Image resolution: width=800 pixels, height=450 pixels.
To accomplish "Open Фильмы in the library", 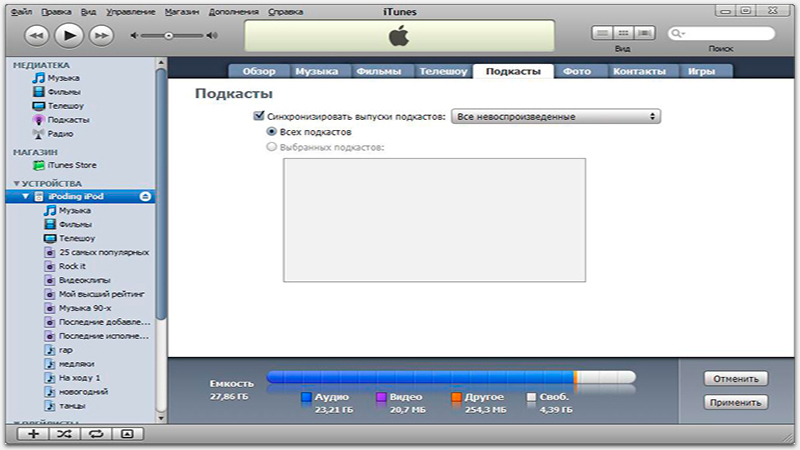I will point(56,92).
